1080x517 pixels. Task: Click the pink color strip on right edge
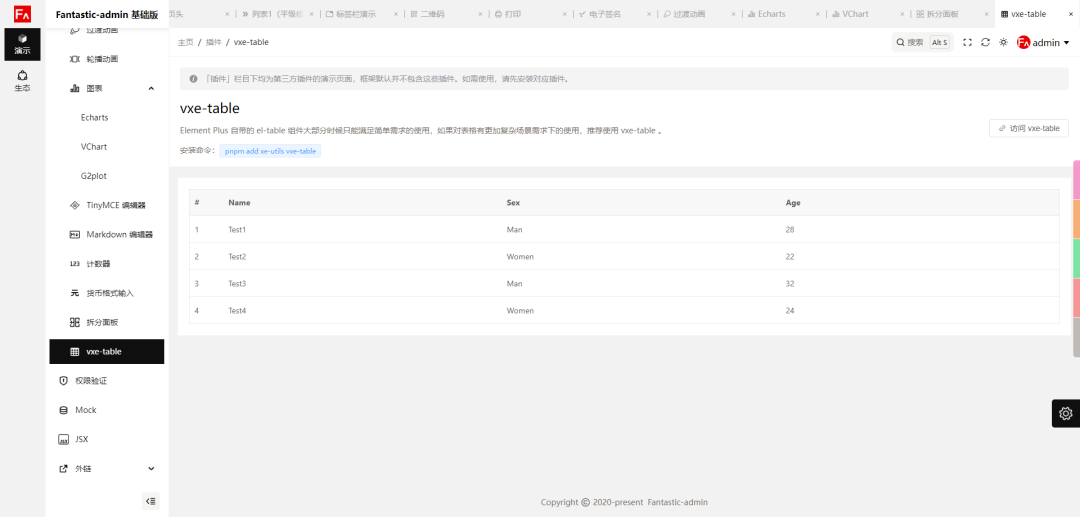[x=1076, y=179]
